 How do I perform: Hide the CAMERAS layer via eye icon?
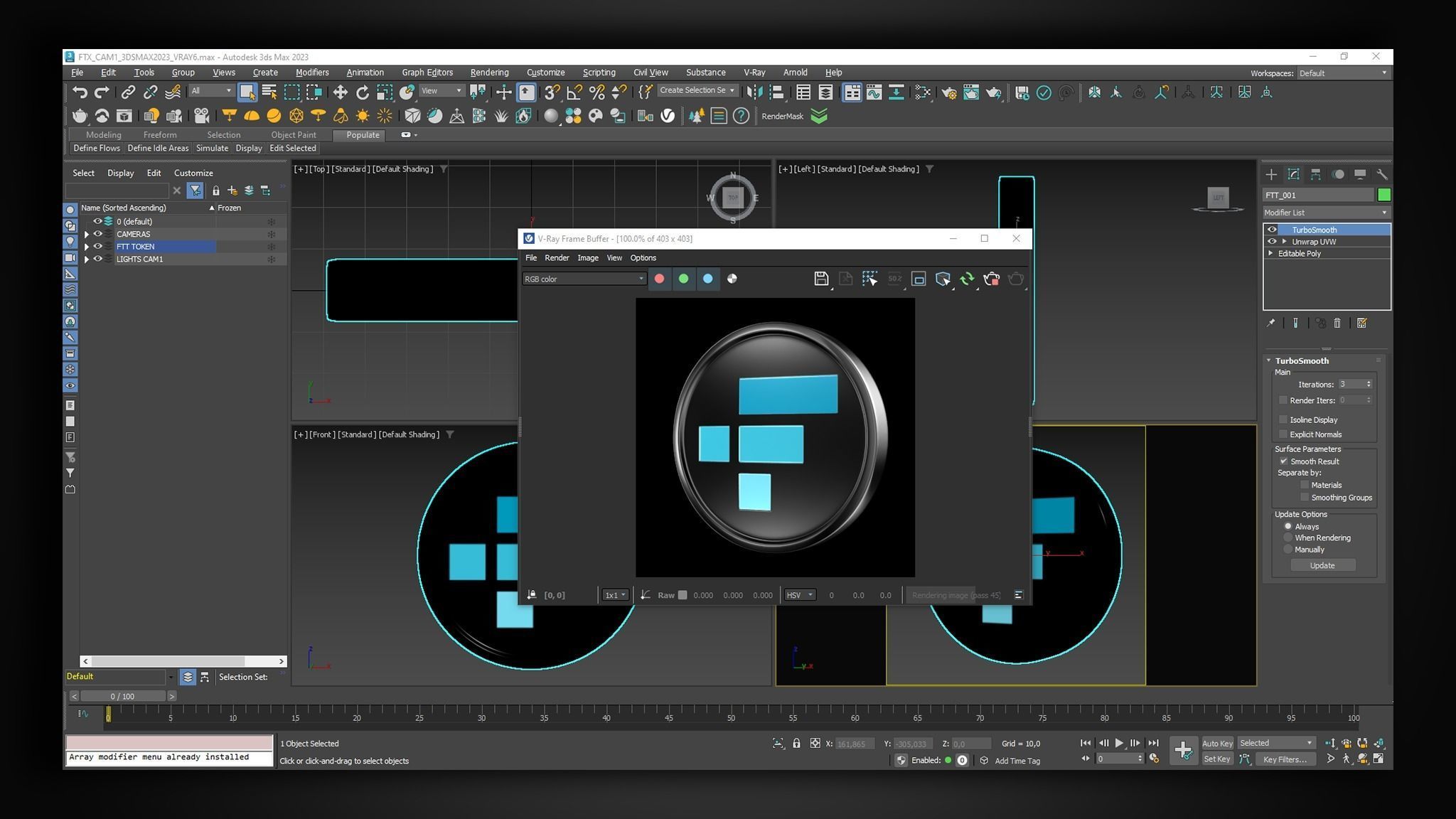tap(98, 234)
